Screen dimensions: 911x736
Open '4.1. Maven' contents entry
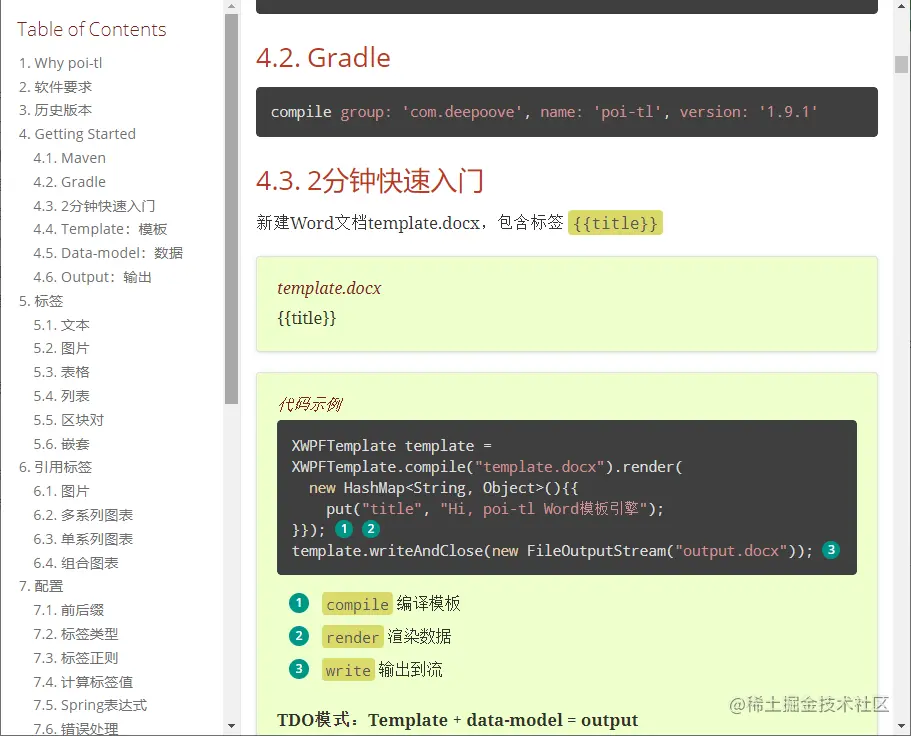(69, 158)
